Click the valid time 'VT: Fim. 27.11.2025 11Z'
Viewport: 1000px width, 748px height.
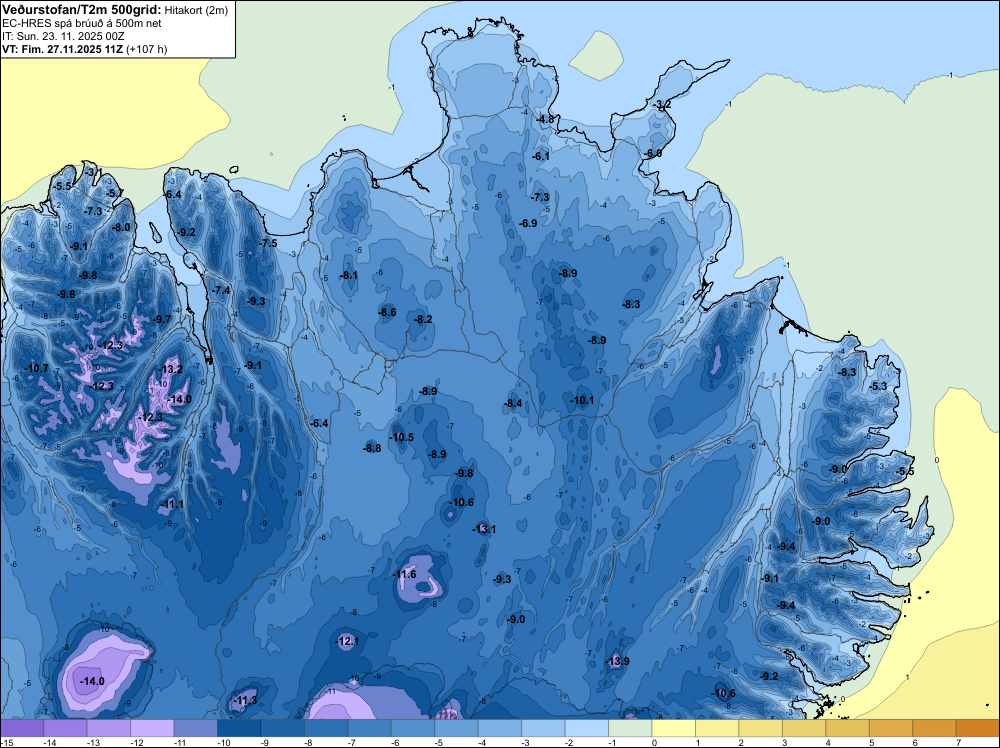pyautogui.click(x=62, y=49)
